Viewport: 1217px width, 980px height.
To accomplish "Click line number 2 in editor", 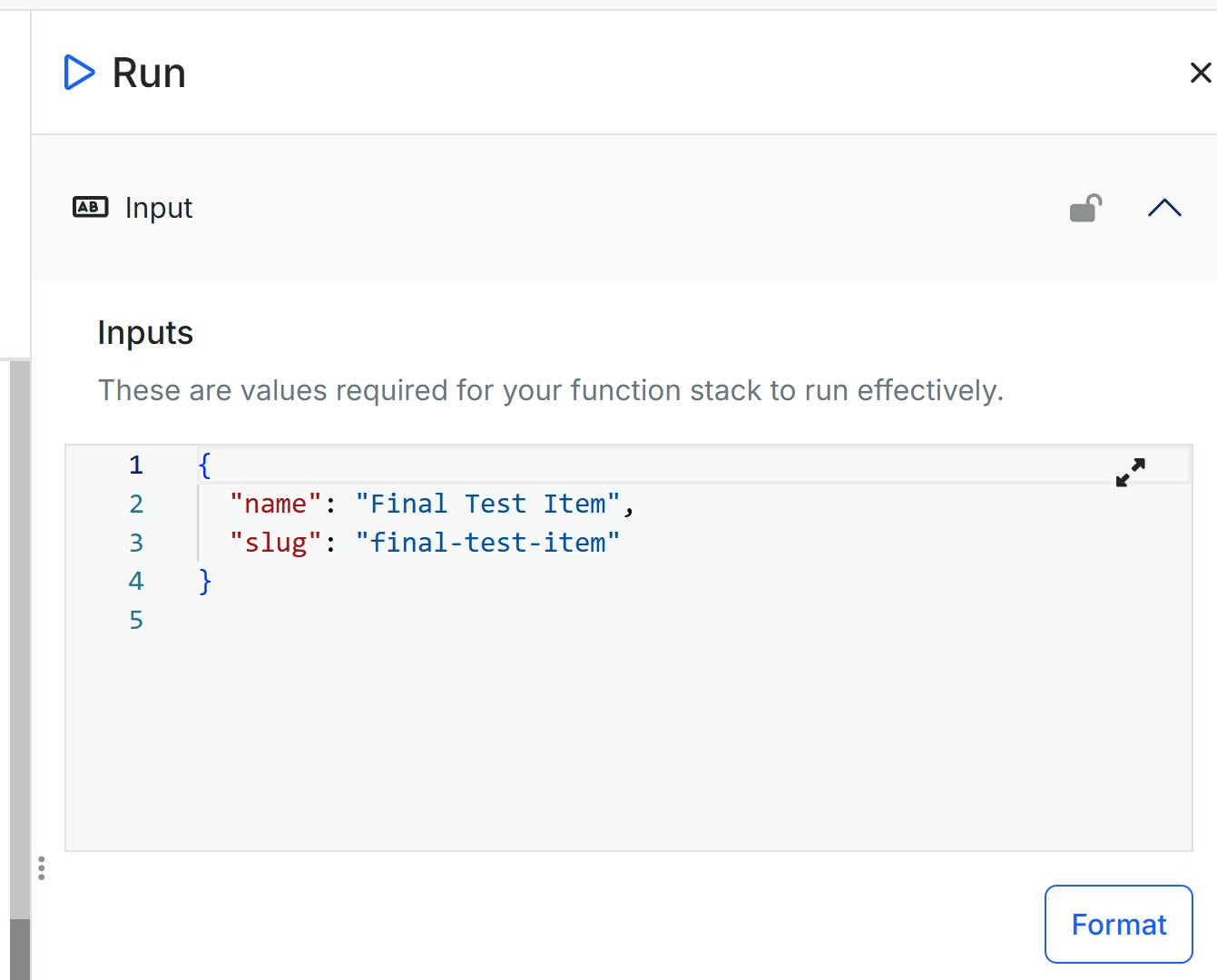I will point(136,505).
